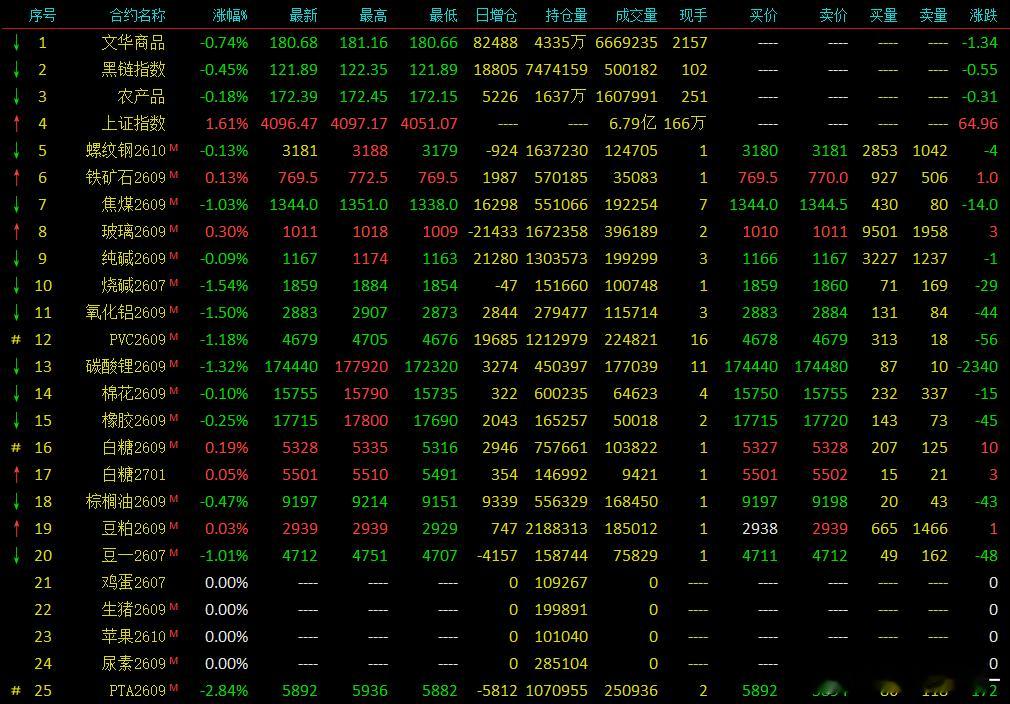Select the 棉花2609 contract name
Viewport: 1010px width, 704px height.
[133, 394]
